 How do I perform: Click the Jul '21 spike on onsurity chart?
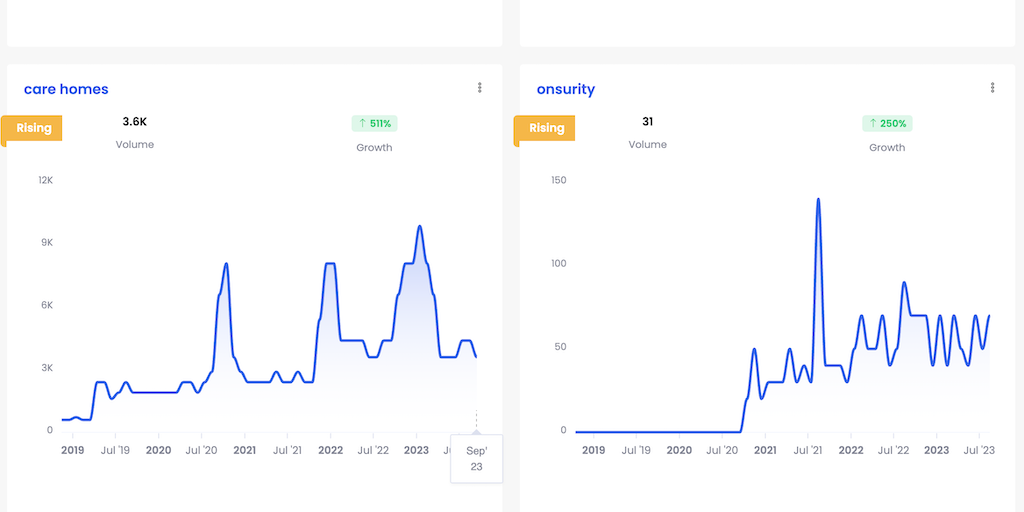pyautogui.click(x=818, y=199)
